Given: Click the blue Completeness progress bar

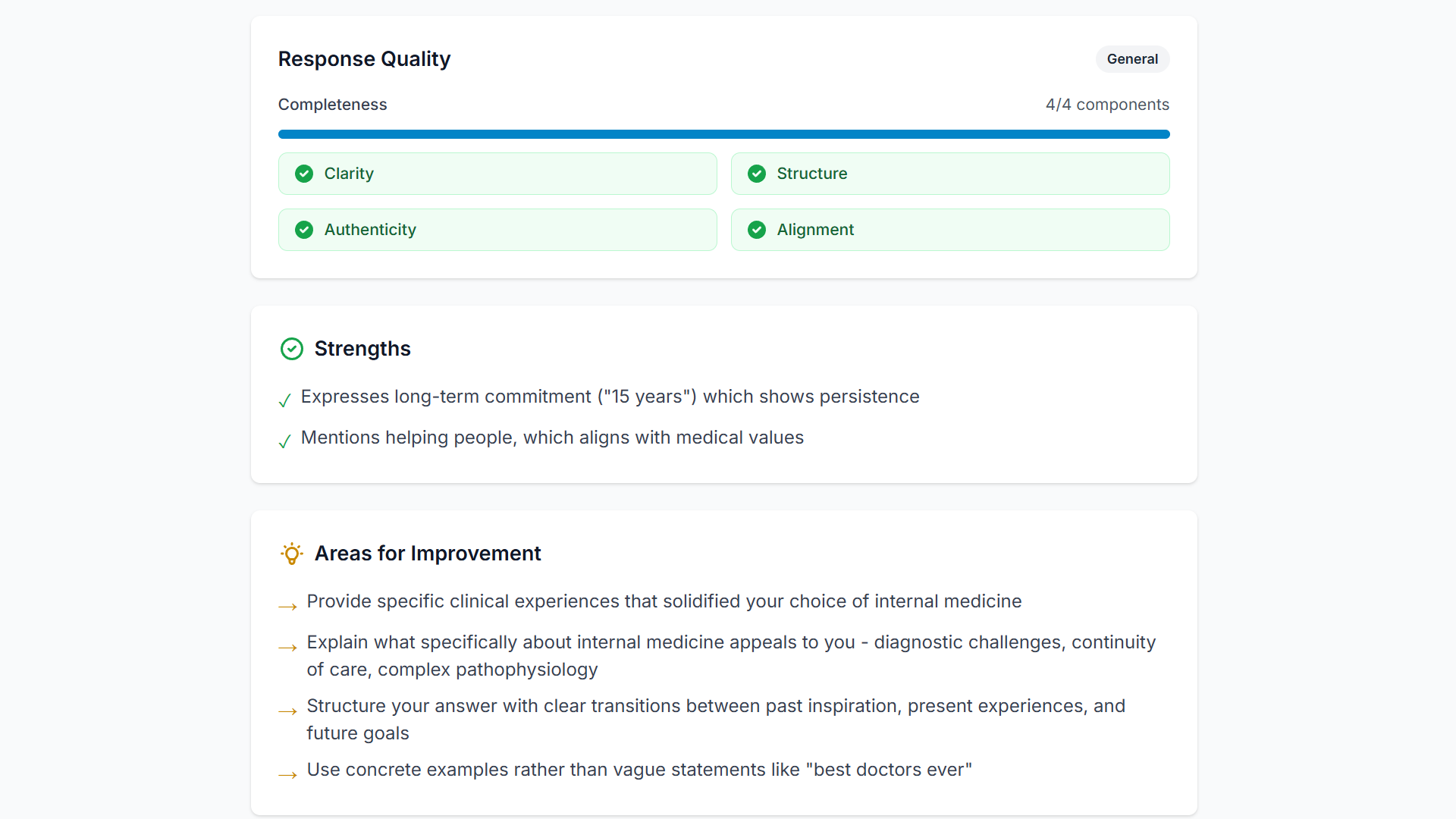Looking at the screenshot, I should [x=723, y=134].
